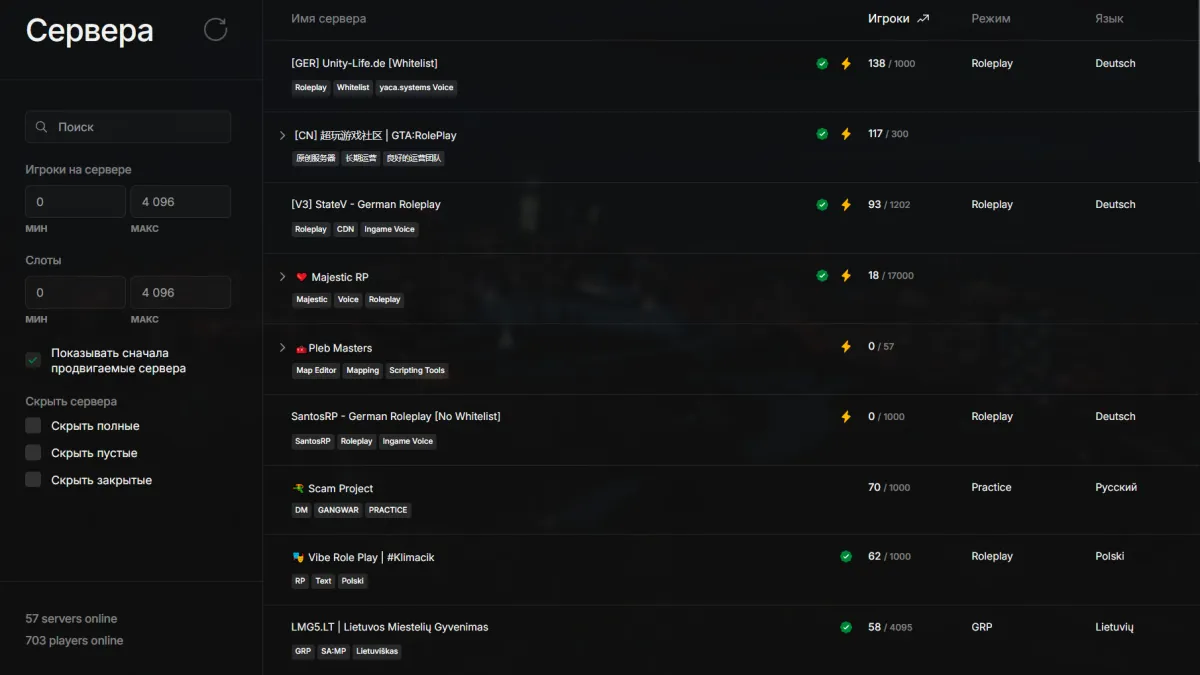1200x675 pixels.
Task: Expand the Majestic RP server entry
Action: tap(282, 277)
